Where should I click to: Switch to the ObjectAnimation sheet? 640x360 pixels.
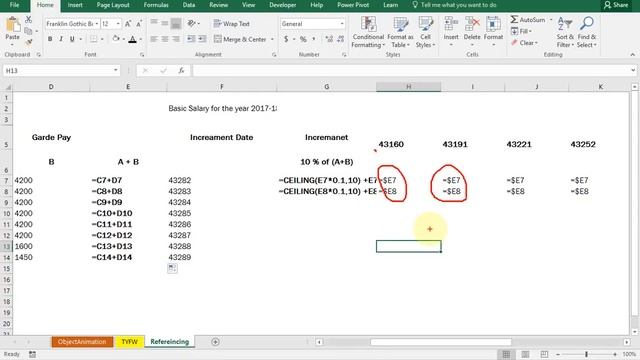(82, 342)
